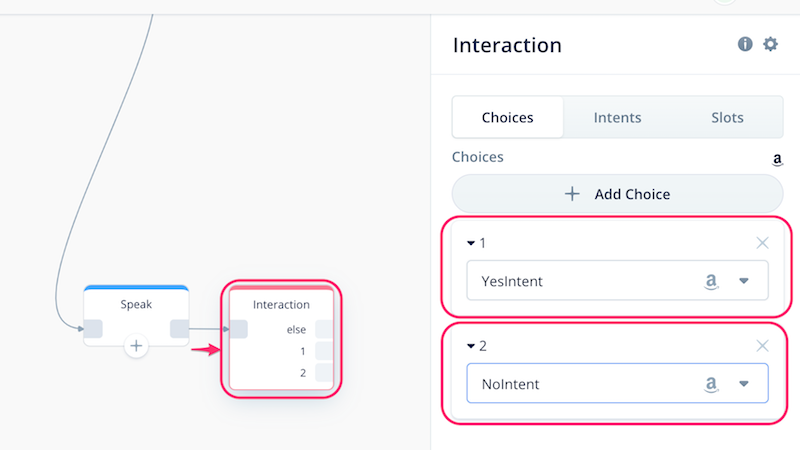Click the Speak block's right output port

pos(179,329)
